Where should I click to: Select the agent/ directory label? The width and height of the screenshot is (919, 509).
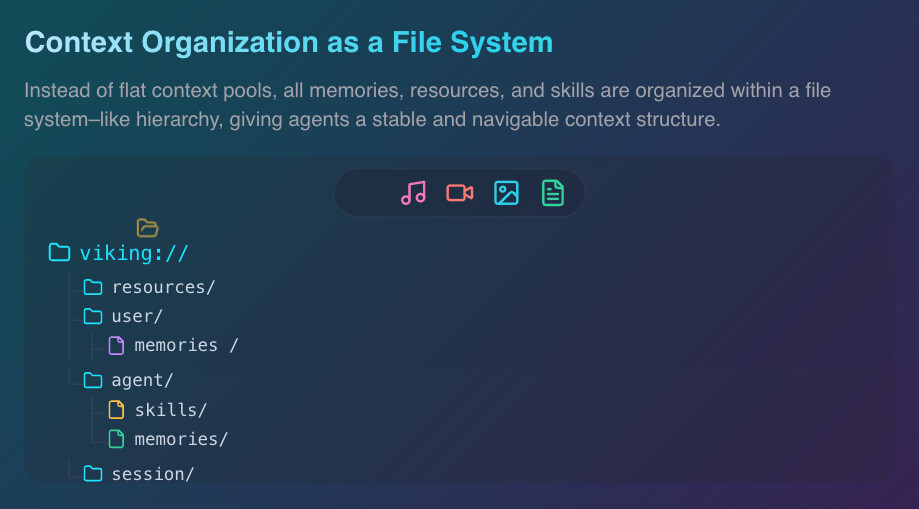click(x=142, y=380)
